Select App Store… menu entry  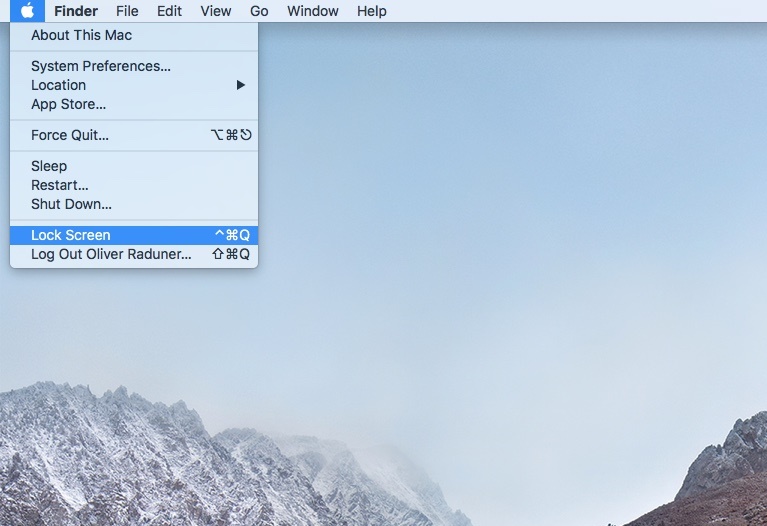pos(134,104)
